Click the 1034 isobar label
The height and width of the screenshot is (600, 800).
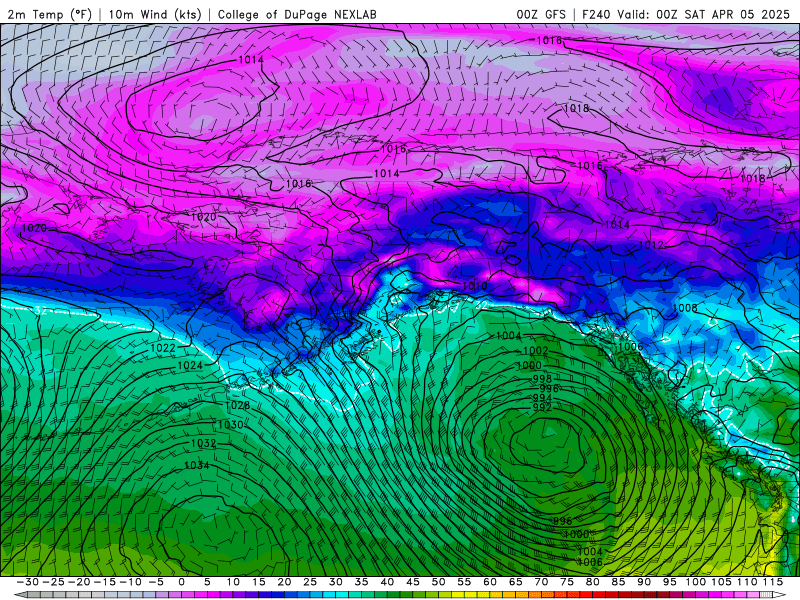click(196, 465)
